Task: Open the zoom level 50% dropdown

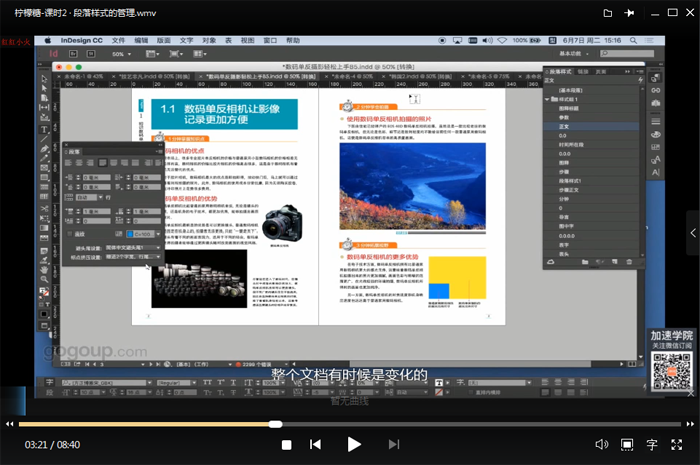Action: (x=121, y=54)
